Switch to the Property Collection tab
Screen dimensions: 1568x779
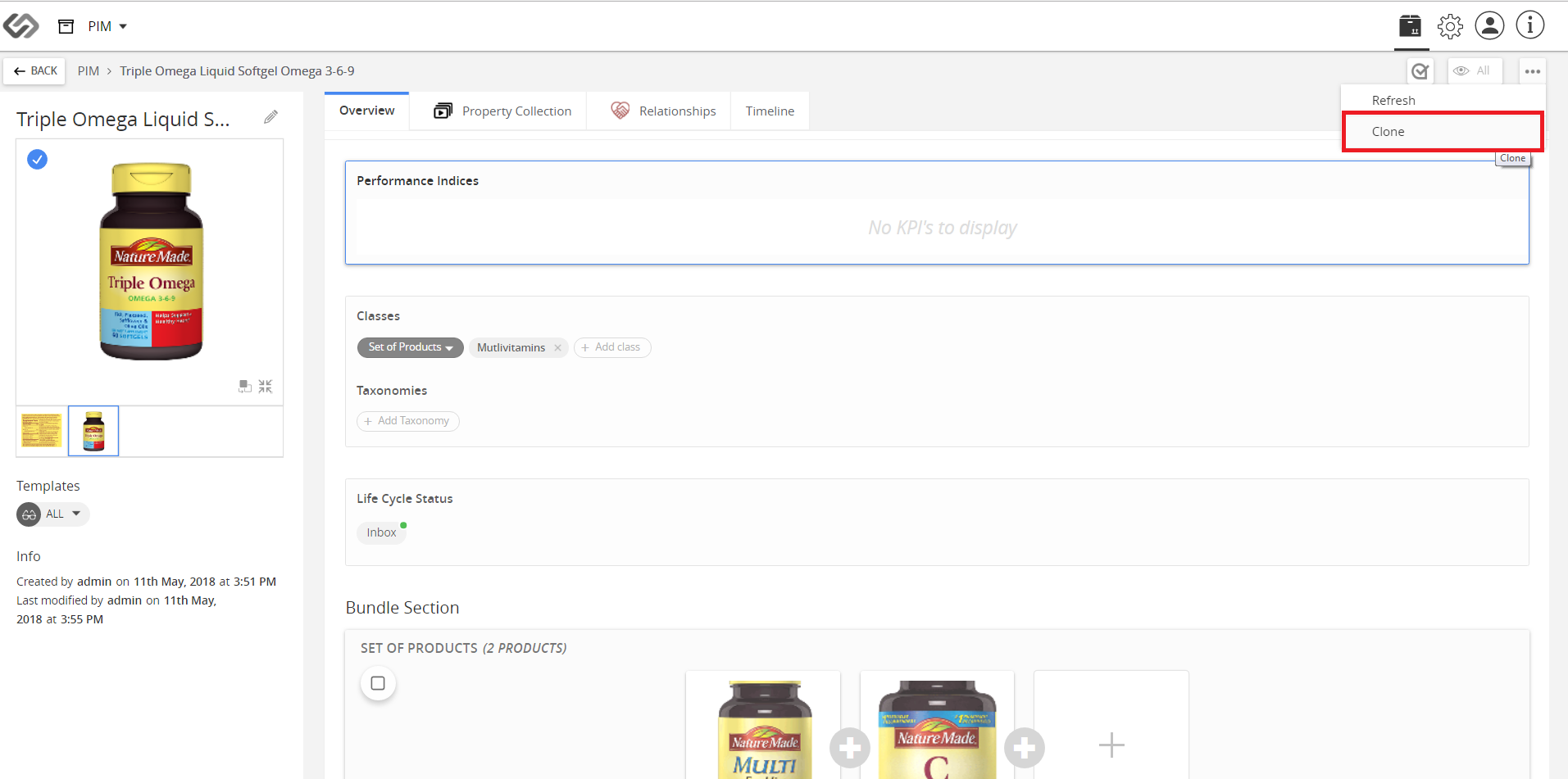tap(502, 111)
